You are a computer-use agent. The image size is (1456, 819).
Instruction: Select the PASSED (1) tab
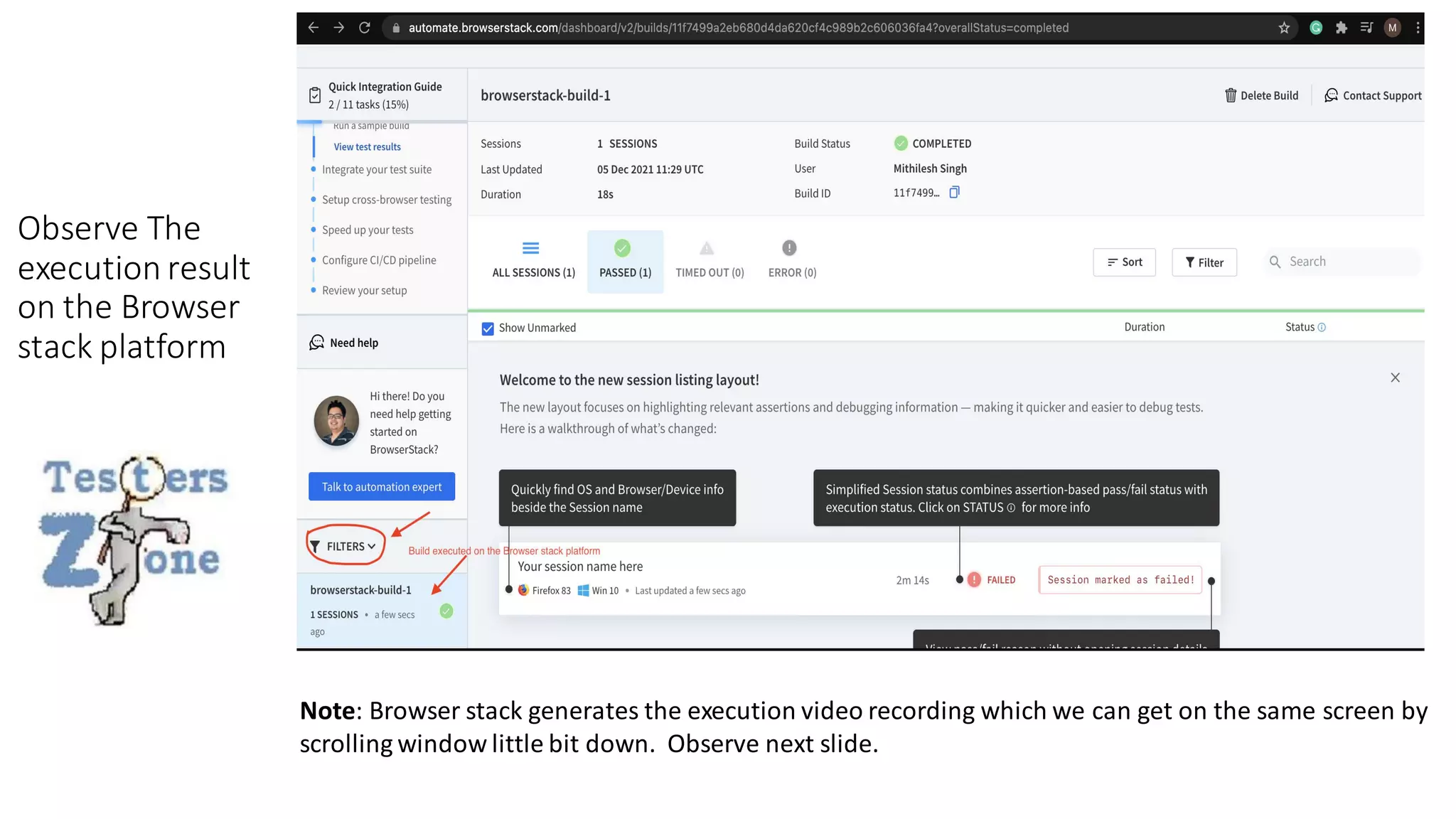click(x=625, y=261)
